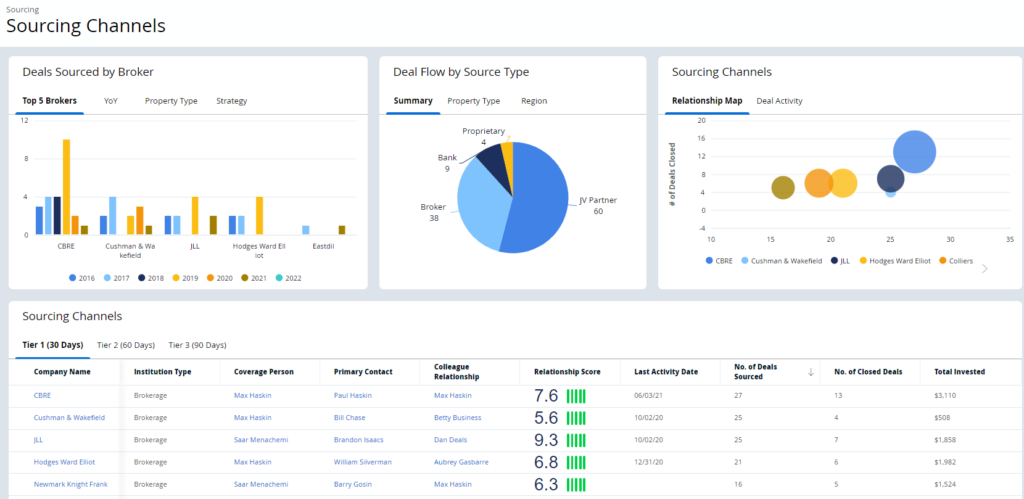
Task: Open the Summary tab in Deal Flow
Action: (x=413, y=101)
